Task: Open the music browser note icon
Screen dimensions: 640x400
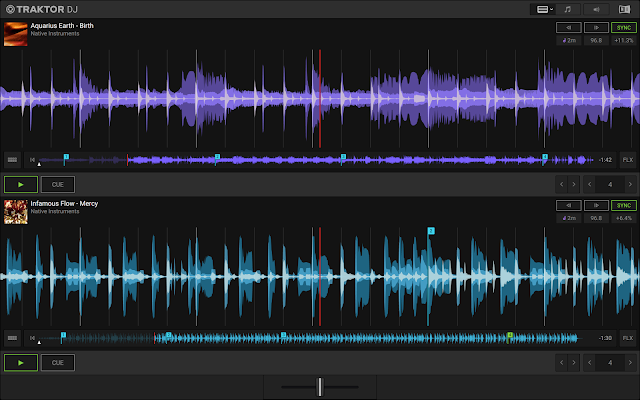Action: (567, 9)
